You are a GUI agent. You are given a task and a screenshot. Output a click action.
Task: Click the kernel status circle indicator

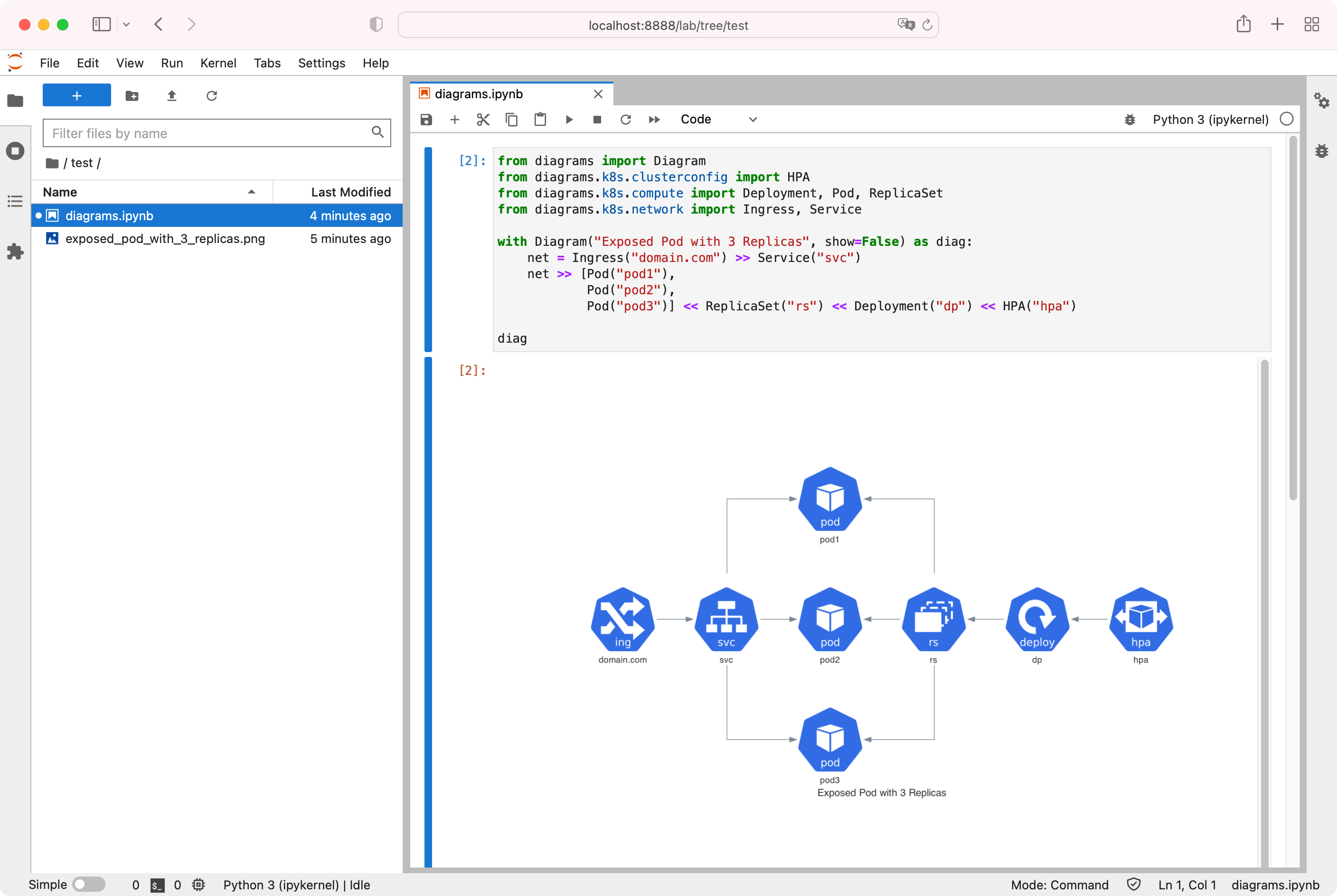point(1286,119)
